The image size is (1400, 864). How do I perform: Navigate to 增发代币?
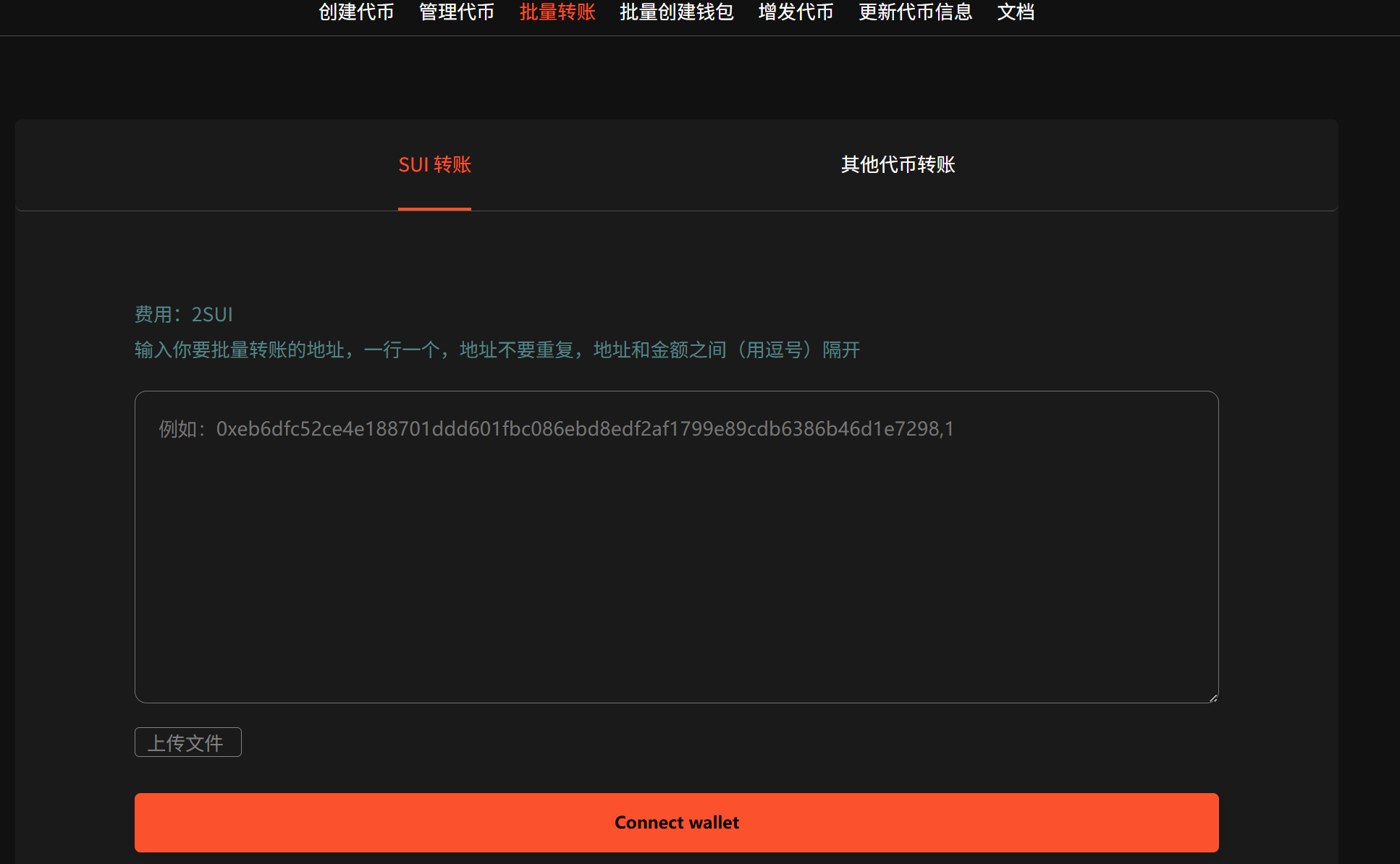[796, 12]
